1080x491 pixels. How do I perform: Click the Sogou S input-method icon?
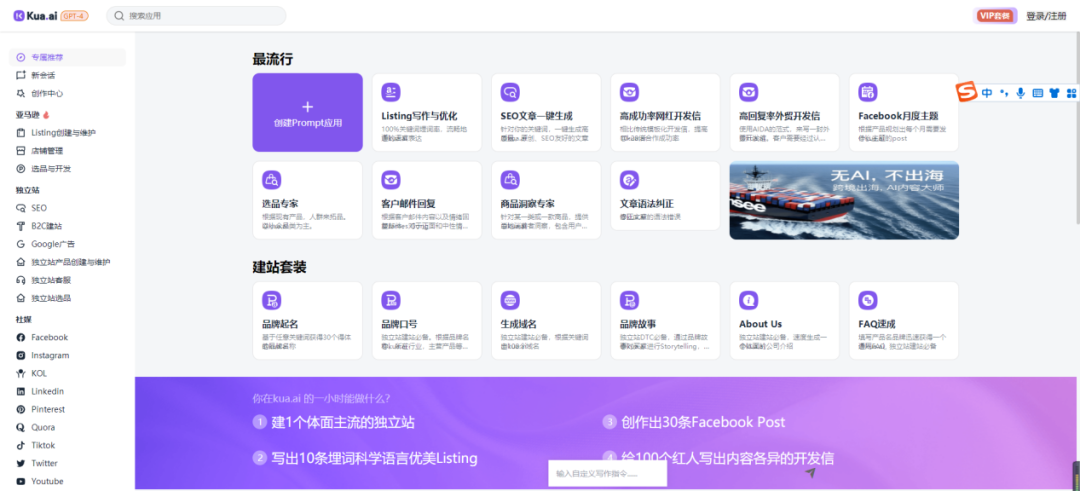(967, 92)
